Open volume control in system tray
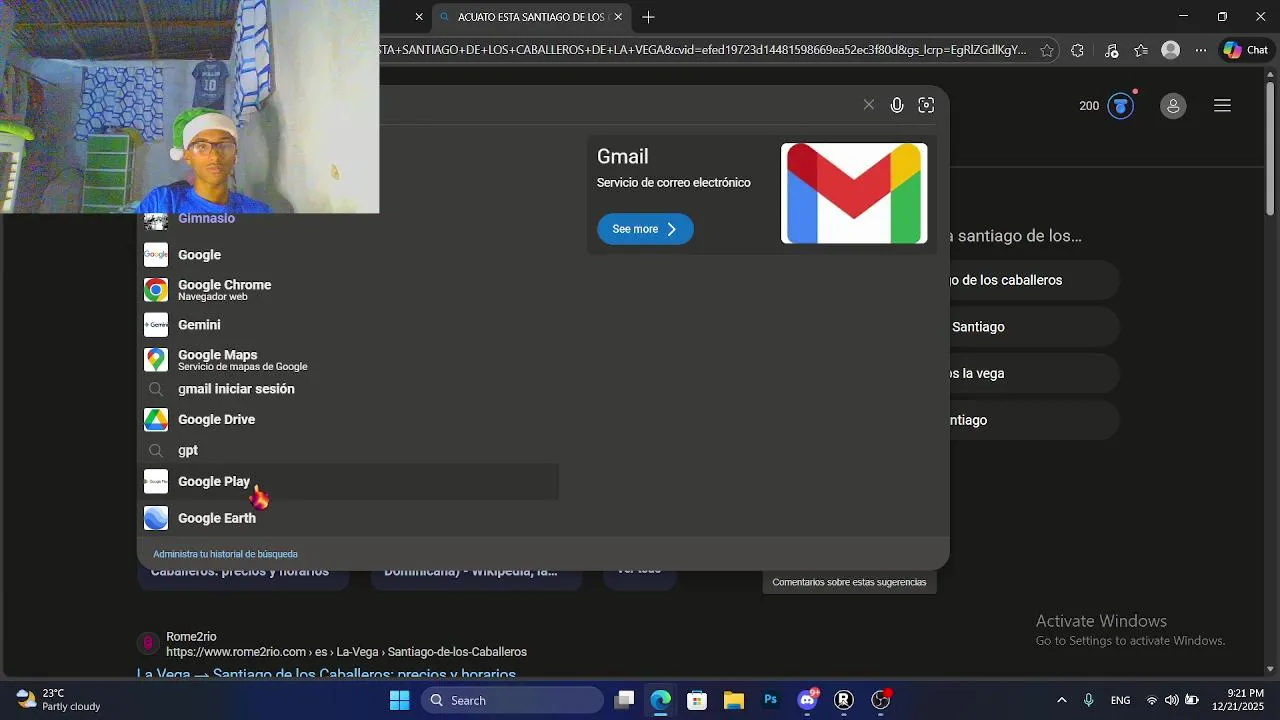This screenshot has height=720, width=1280. (1171, 700)
